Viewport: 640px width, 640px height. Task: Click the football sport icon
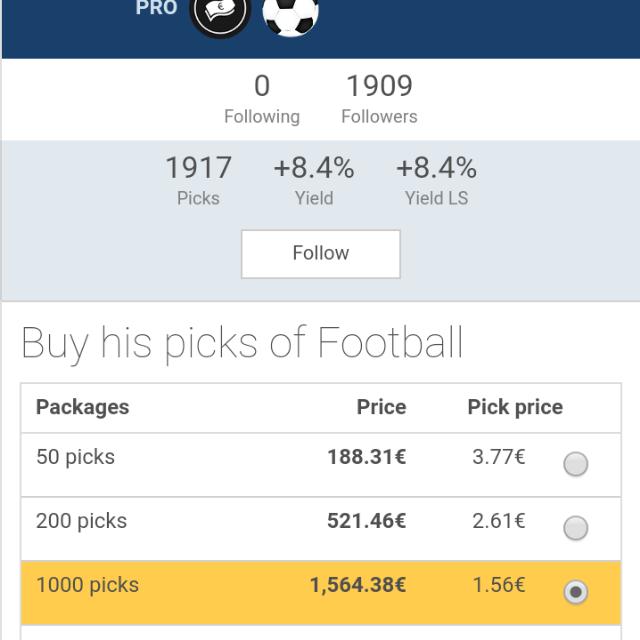coord(290,16)
